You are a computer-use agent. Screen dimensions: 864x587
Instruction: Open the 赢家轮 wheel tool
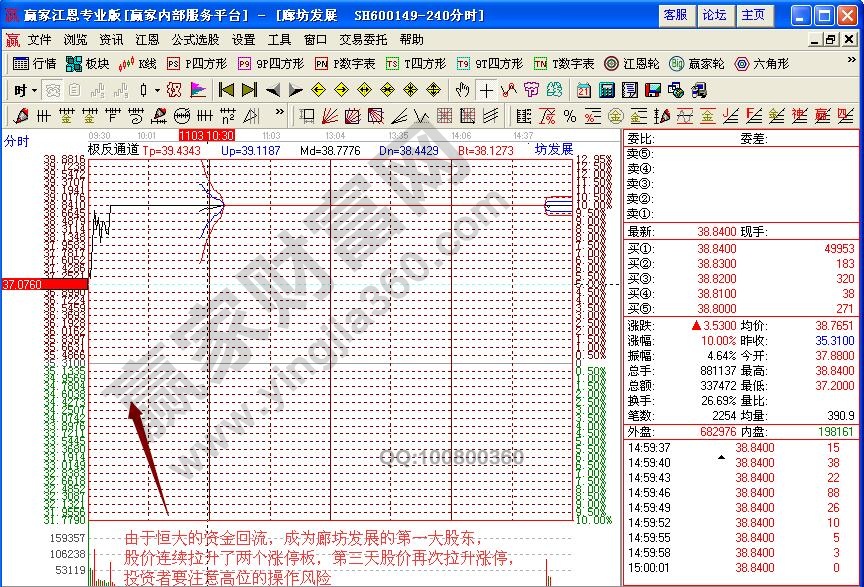point(697,64)
